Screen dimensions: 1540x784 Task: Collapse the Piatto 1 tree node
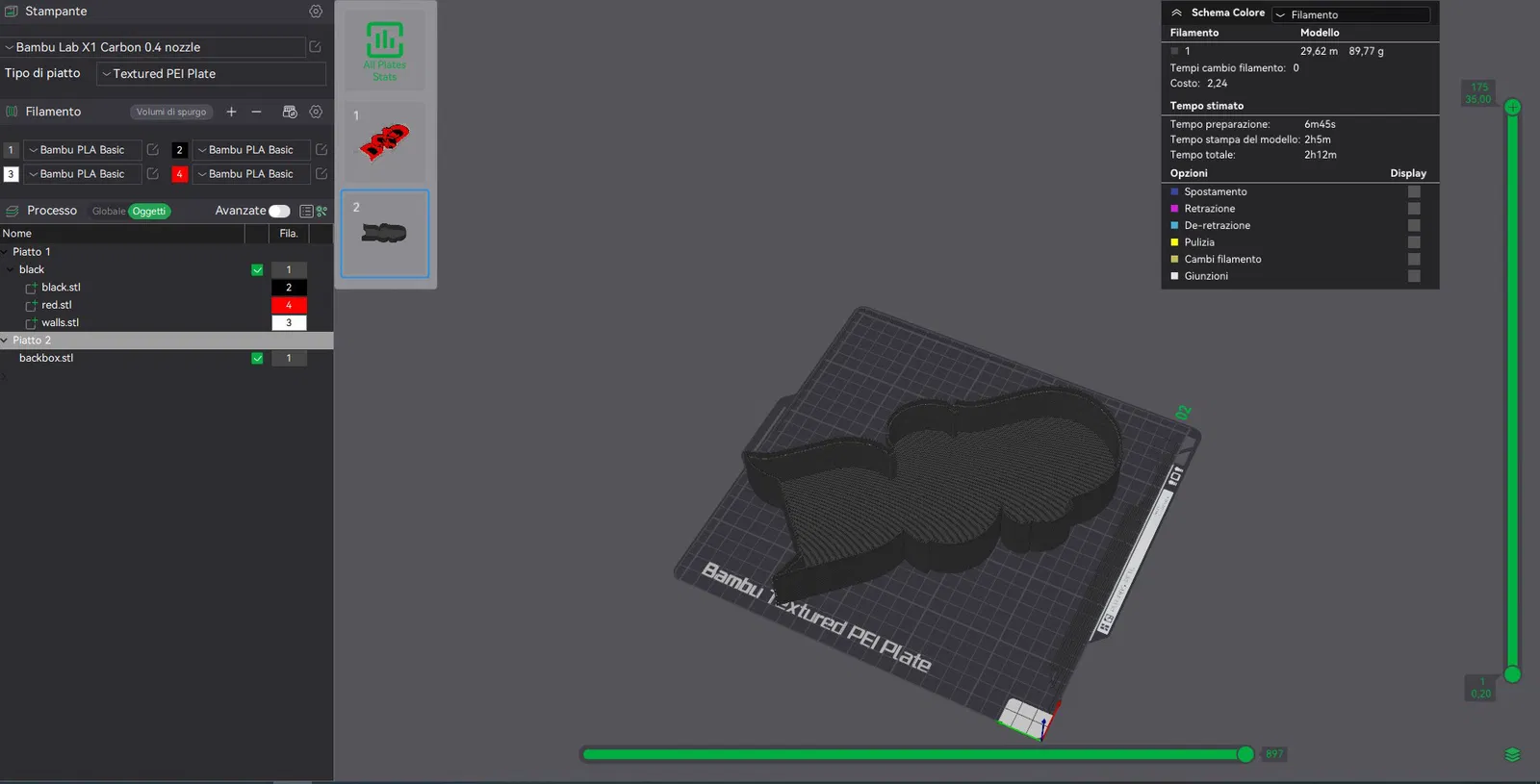click(5, 252)
